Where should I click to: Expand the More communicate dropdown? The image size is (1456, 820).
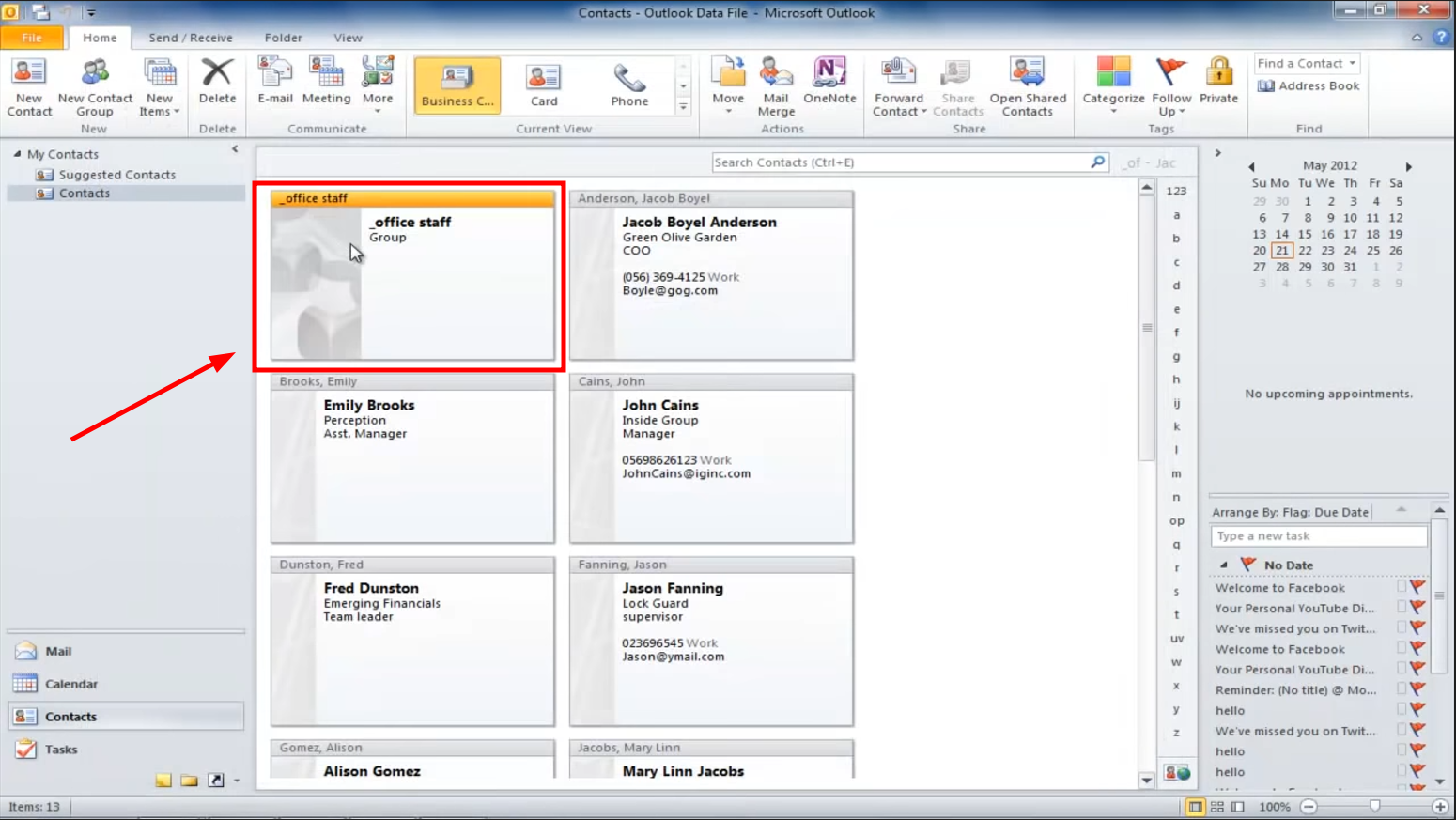(x=378, y=86)
